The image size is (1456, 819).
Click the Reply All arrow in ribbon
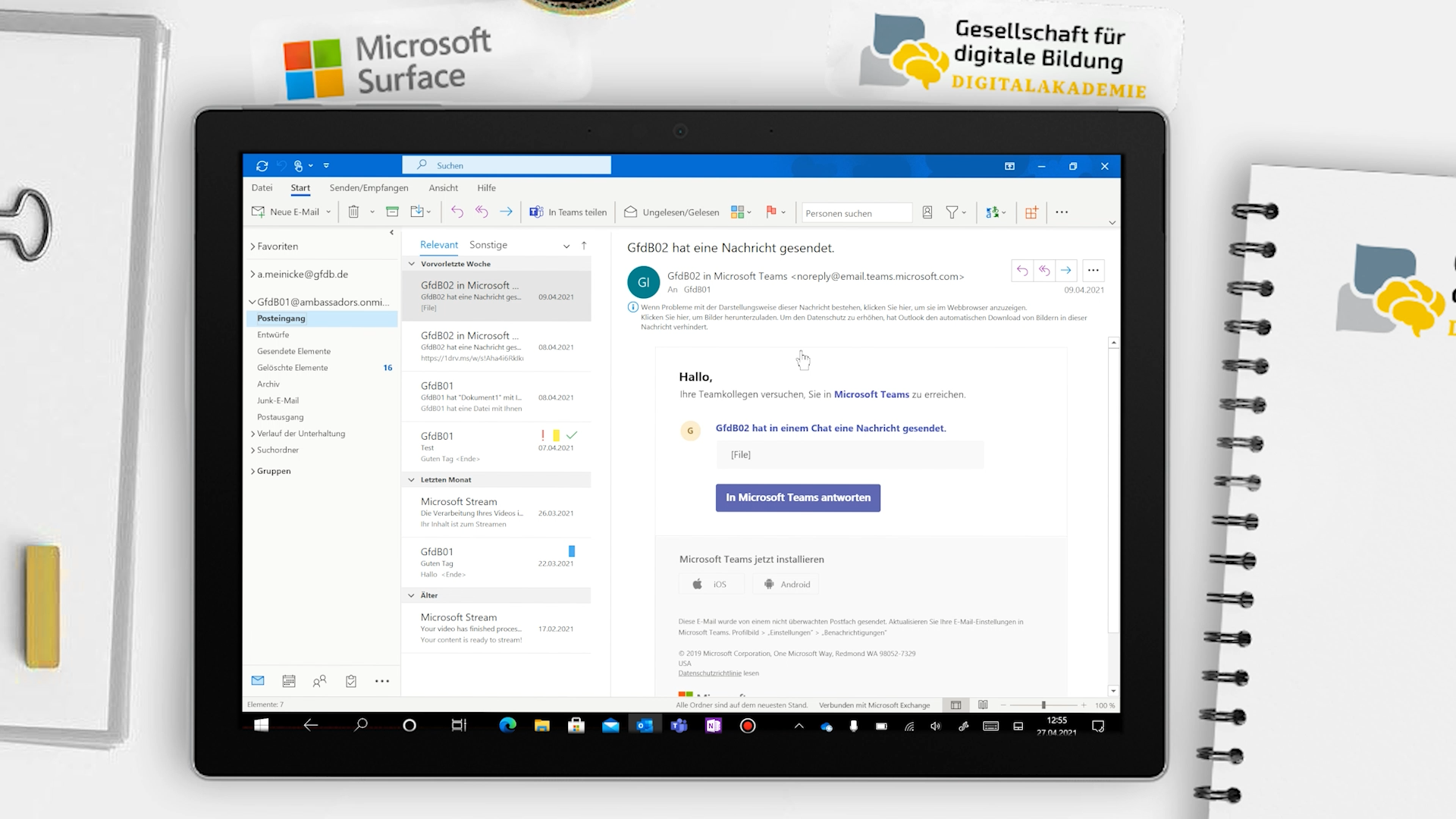pyautogui.click(x=482, y=212)
